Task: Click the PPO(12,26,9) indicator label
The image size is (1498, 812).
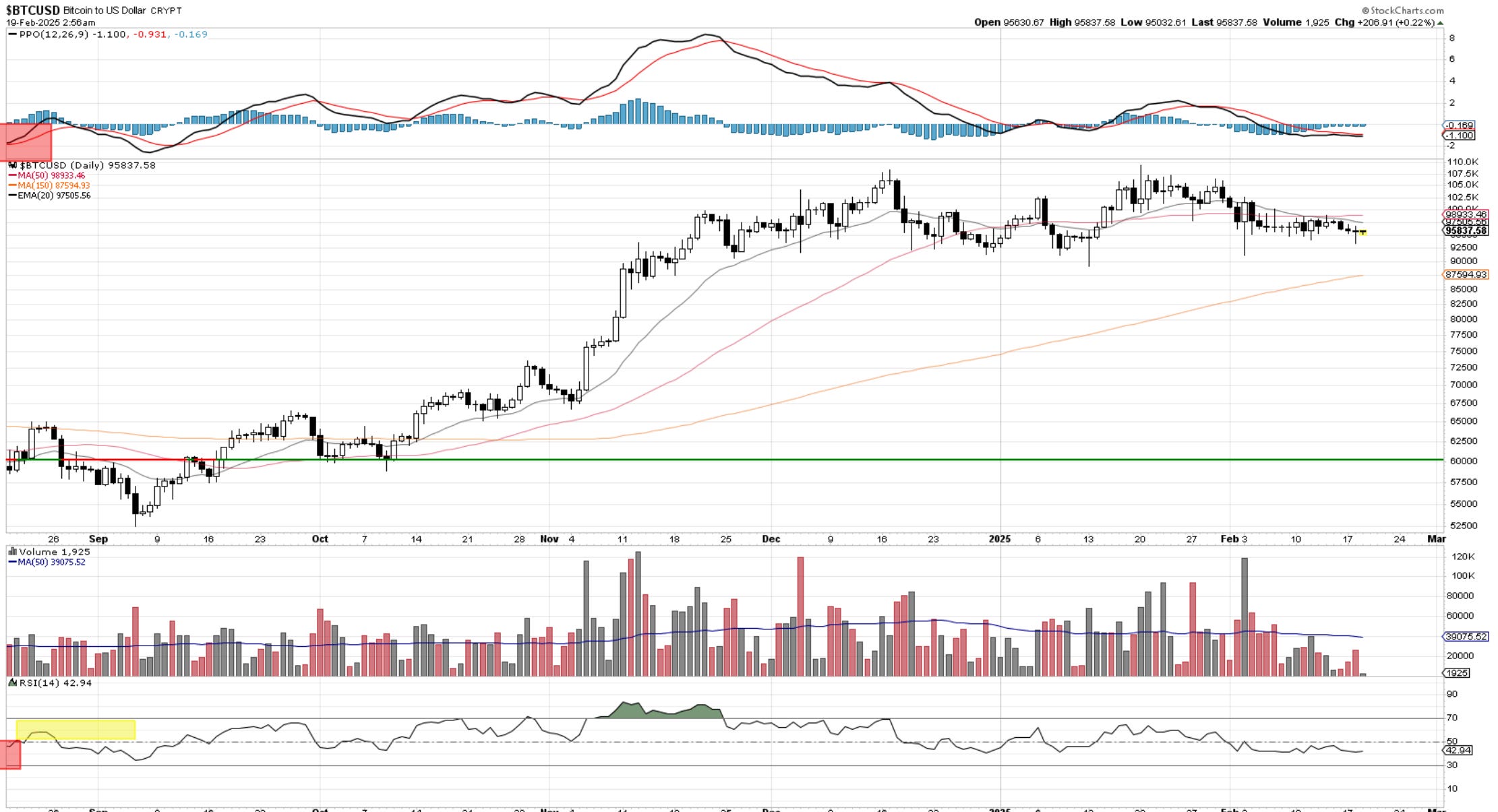Action: point(54,34)
